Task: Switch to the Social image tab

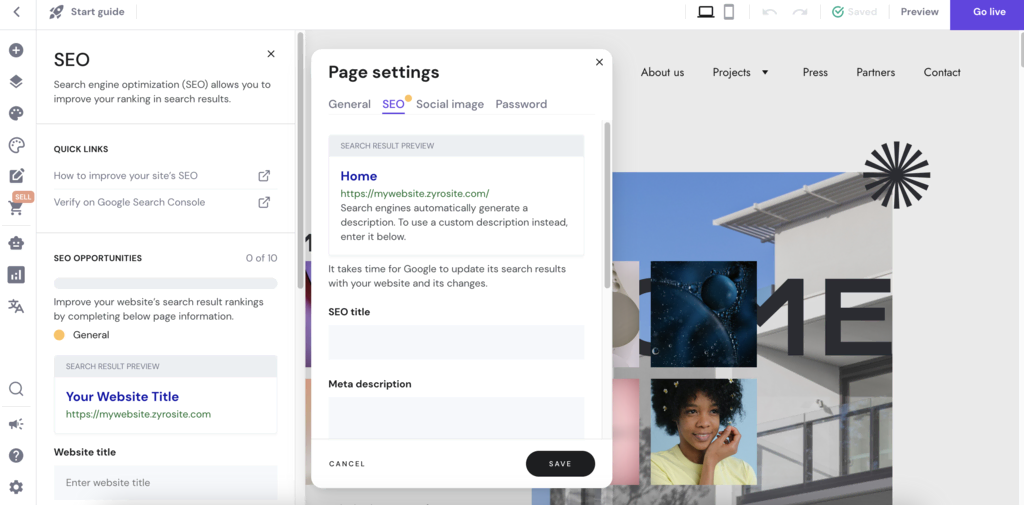Action: point(450,105)
